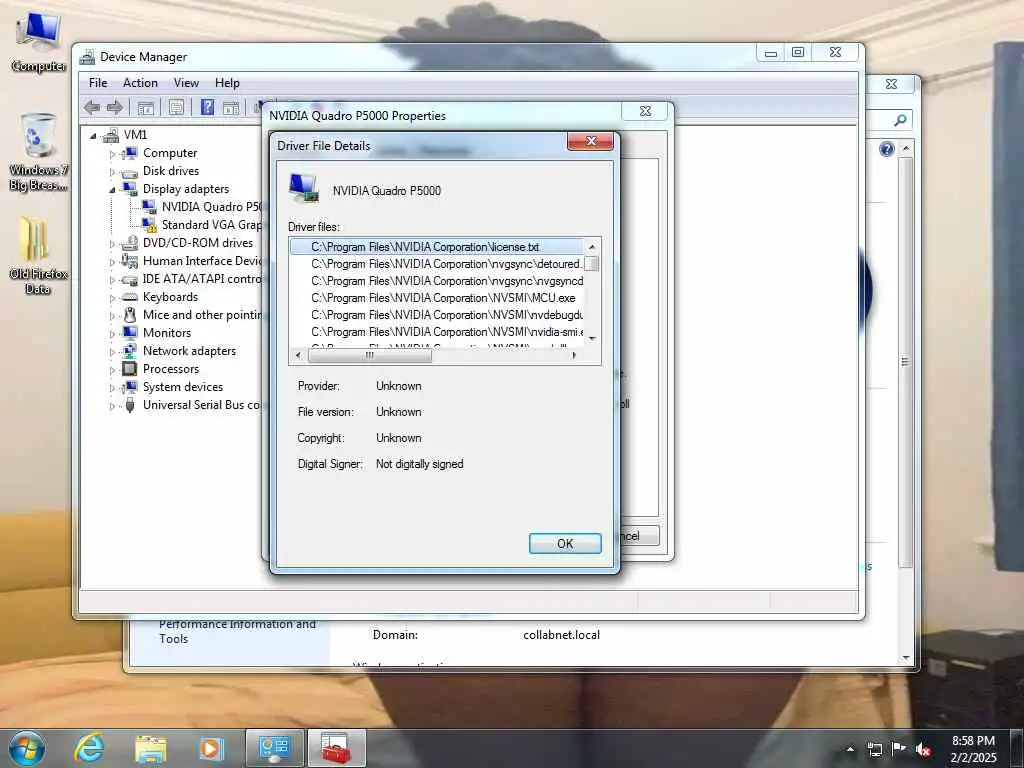Close the NVIDIA Quadro P5000 Properties window
1024x768 pixels.
pyautogui.click(x=645, y=111)
